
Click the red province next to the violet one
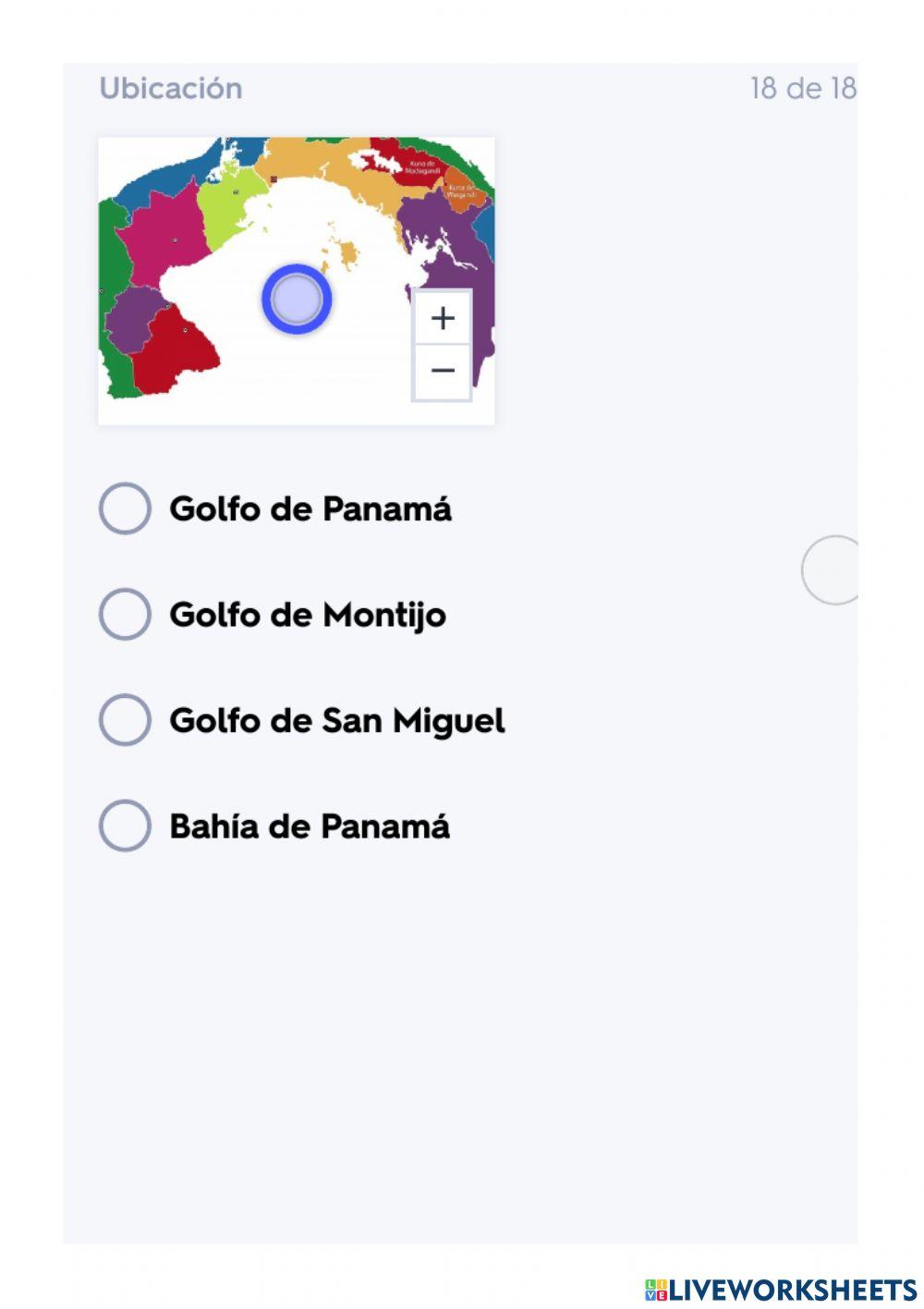176,351
